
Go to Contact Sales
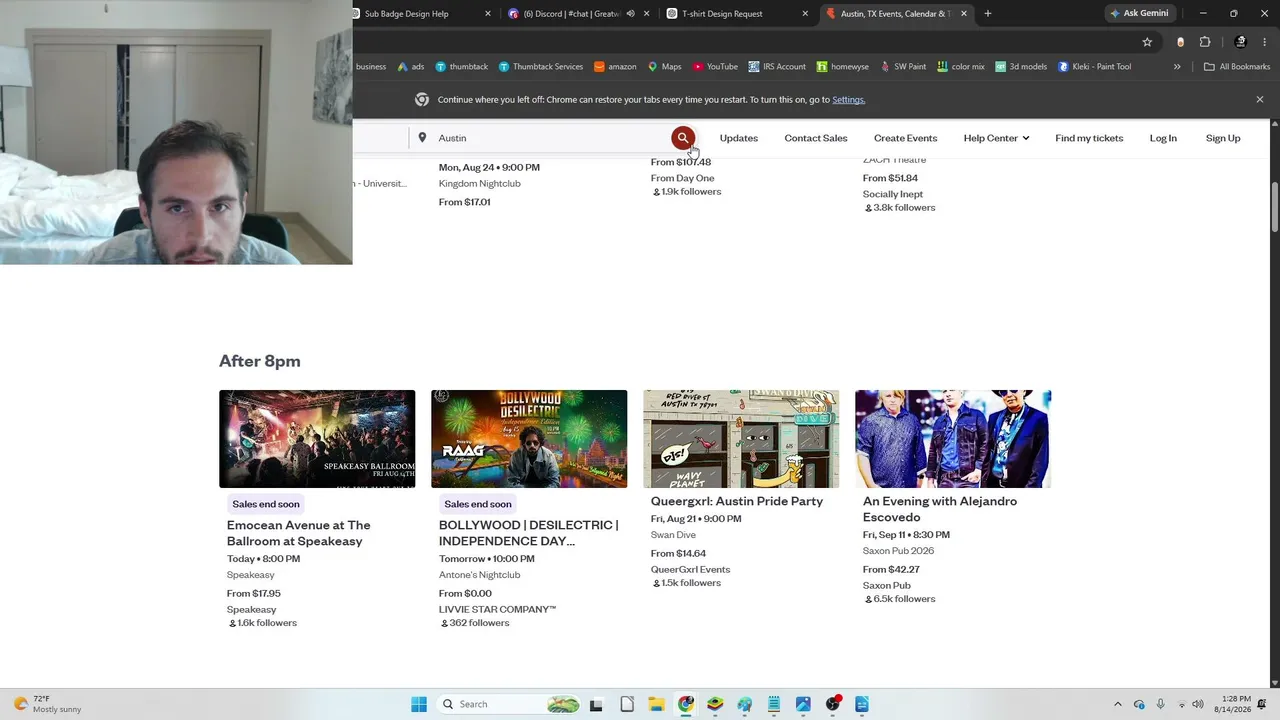coord(816,138)
